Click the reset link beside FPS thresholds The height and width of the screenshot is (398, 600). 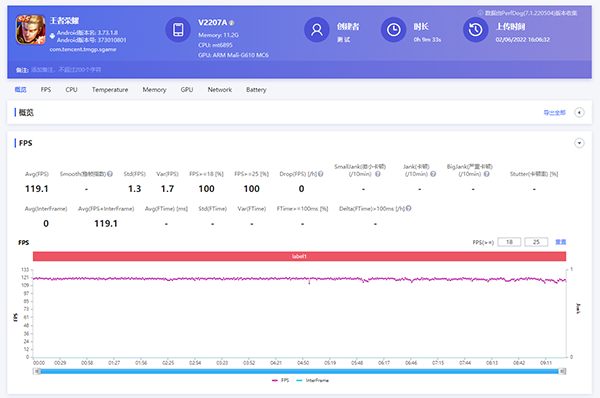[x=561, y=242]
